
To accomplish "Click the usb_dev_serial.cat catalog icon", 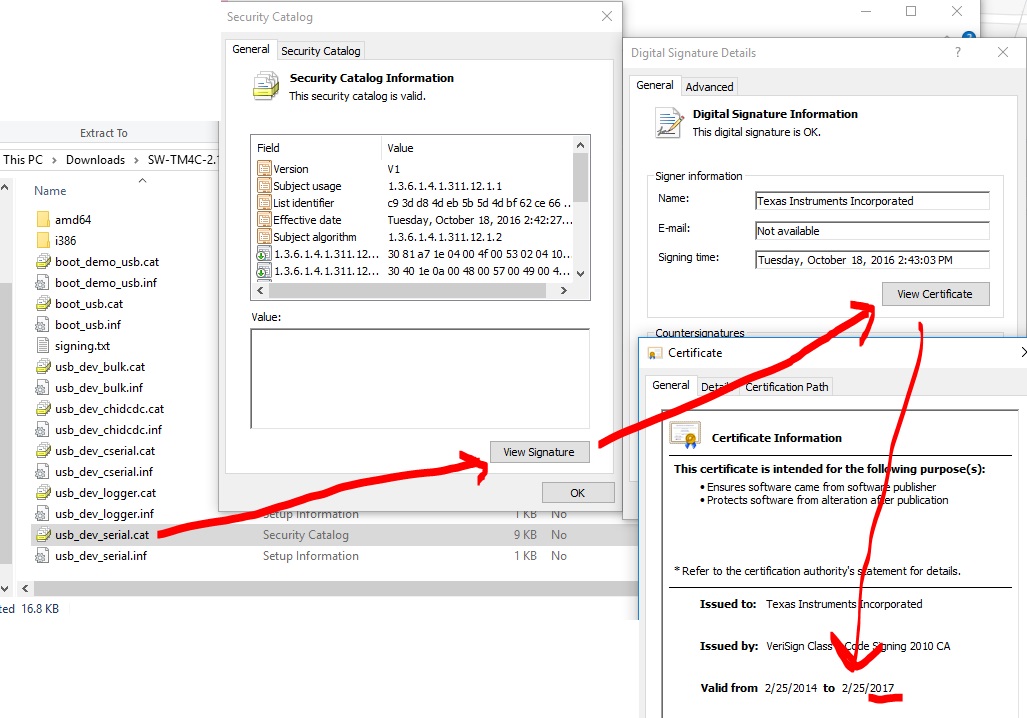I will 43,534.
